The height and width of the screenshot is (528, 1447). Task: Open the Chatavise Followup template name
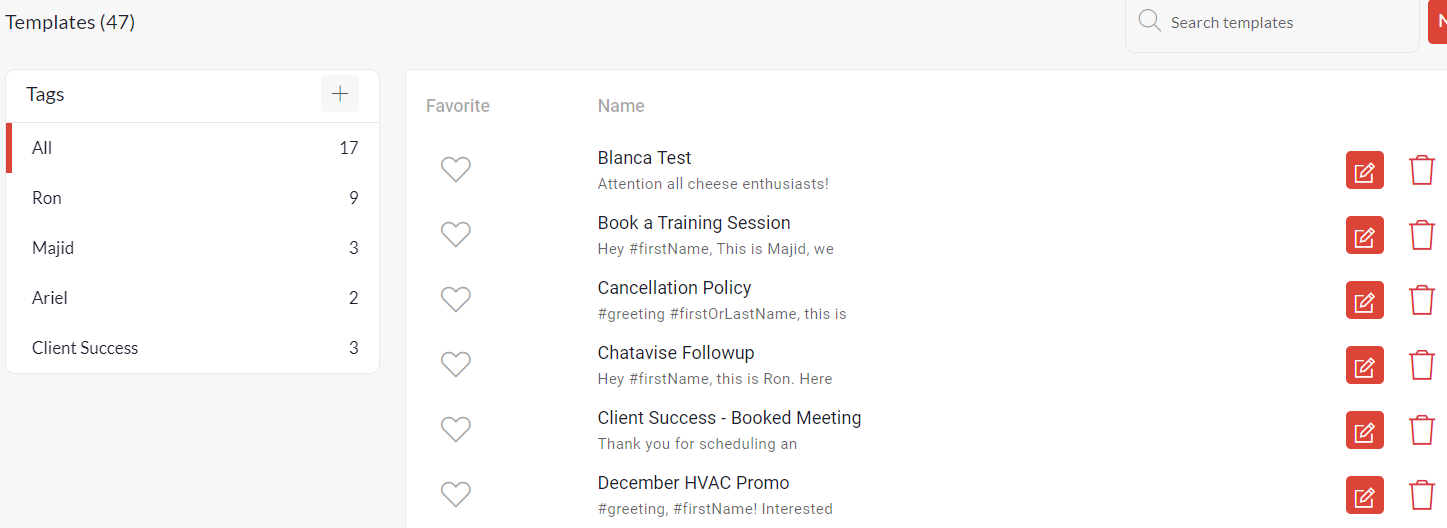coord(676,353)
